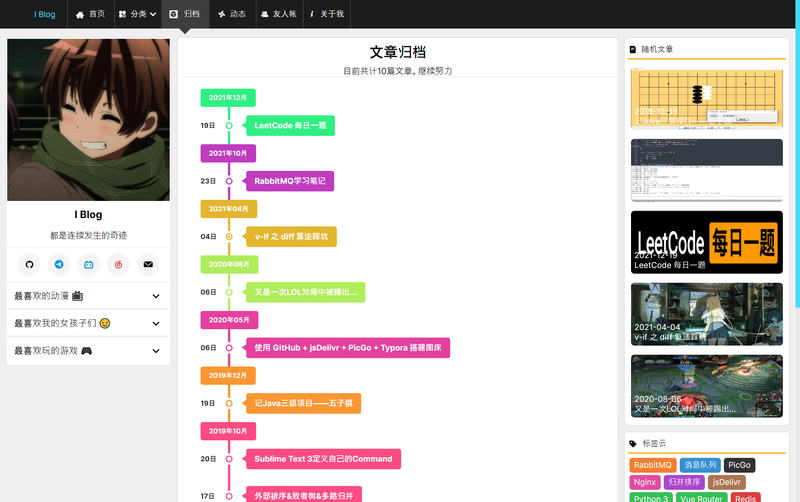
Task: Open the GitHub social icon
Action: [29, 264]
